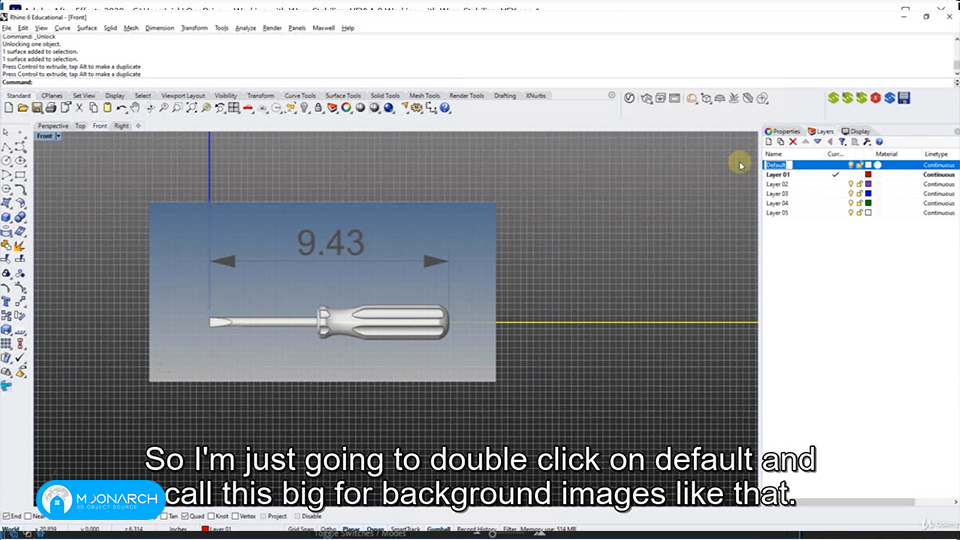Select the Polyline tool in left sidebar
The image size is (960, 540).
pos(6,147)
